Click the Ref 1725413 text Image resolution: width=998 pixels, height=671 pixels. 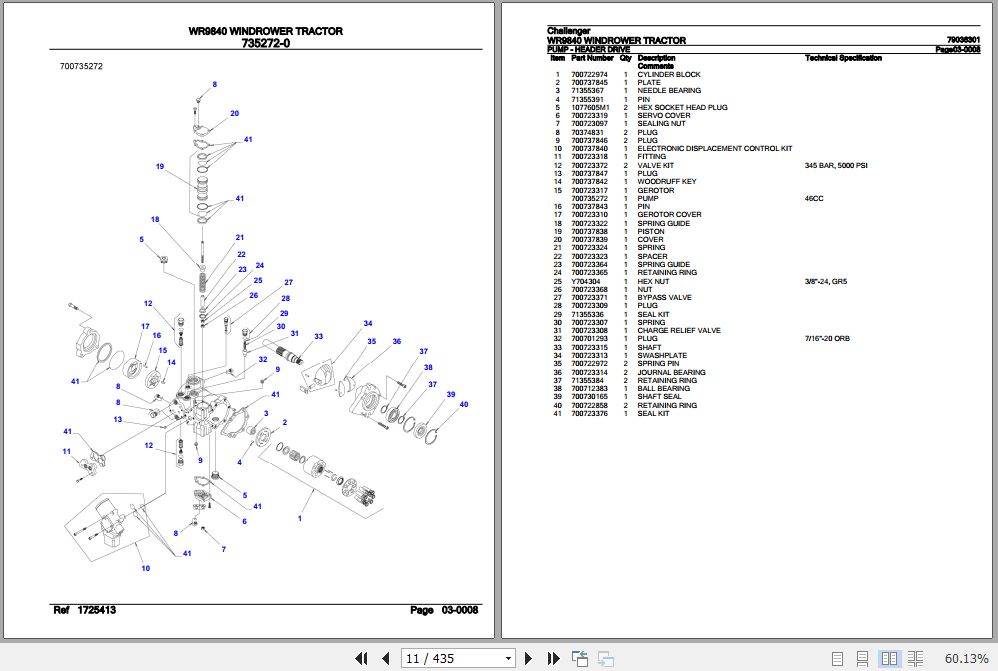tap(87, 608)
